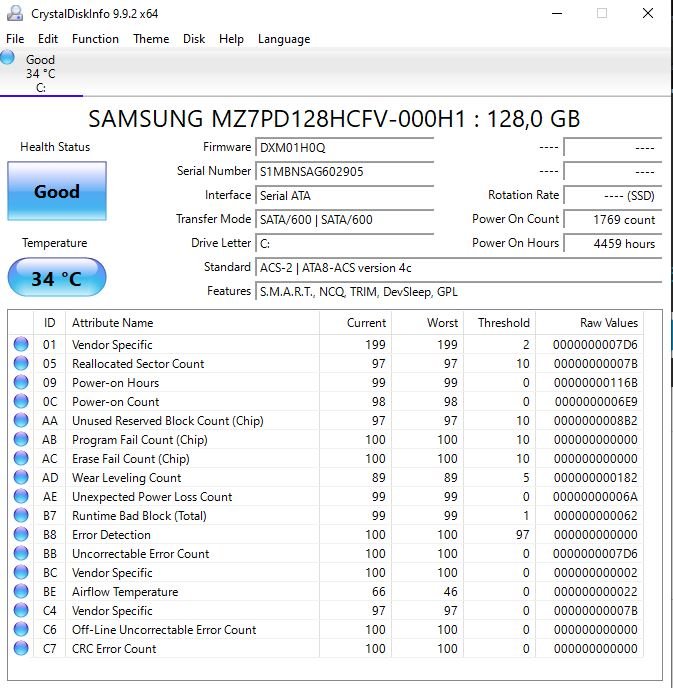Open the File menu

coord(15,39)
